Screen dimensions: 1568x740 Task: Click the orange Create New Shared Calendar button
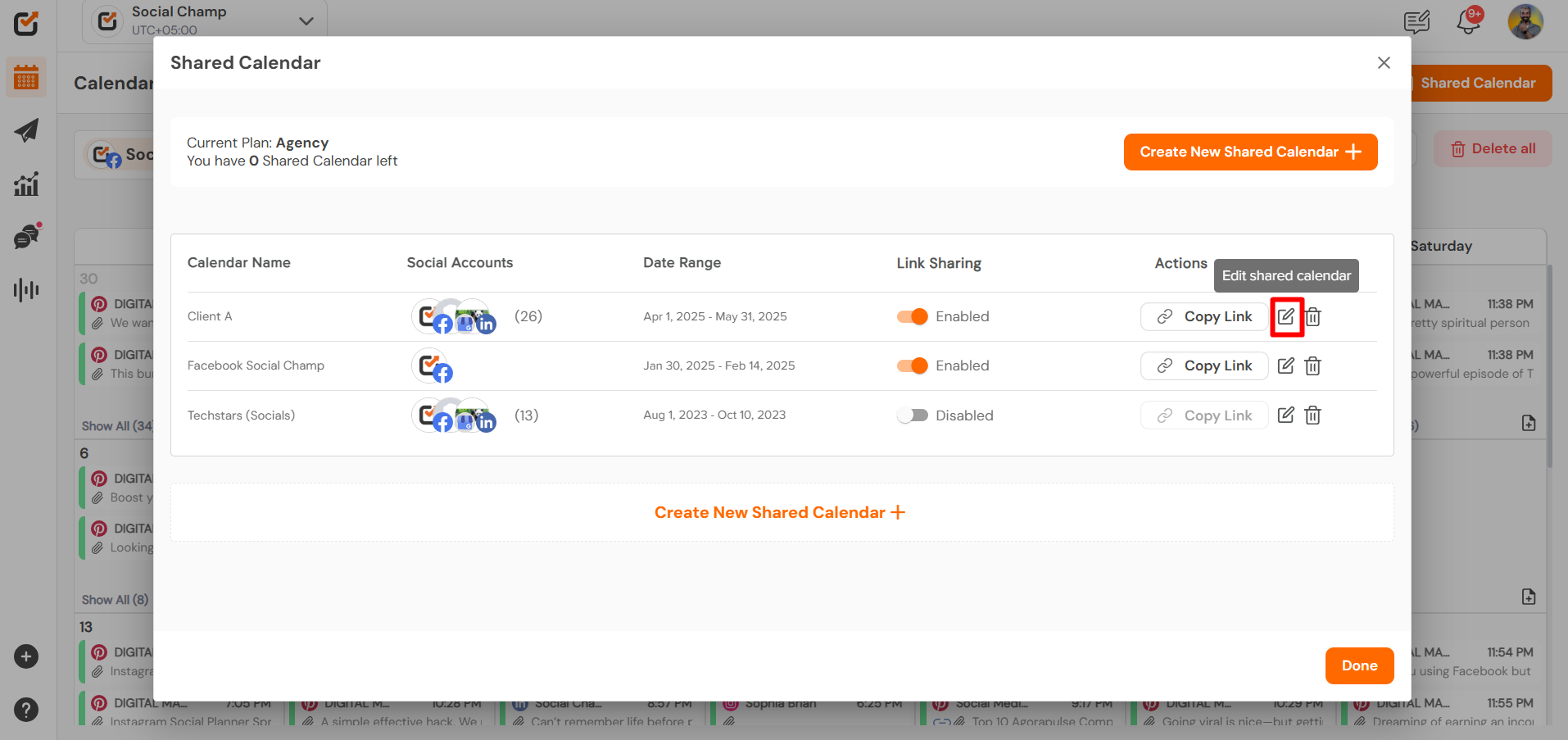coord(1250,152)
